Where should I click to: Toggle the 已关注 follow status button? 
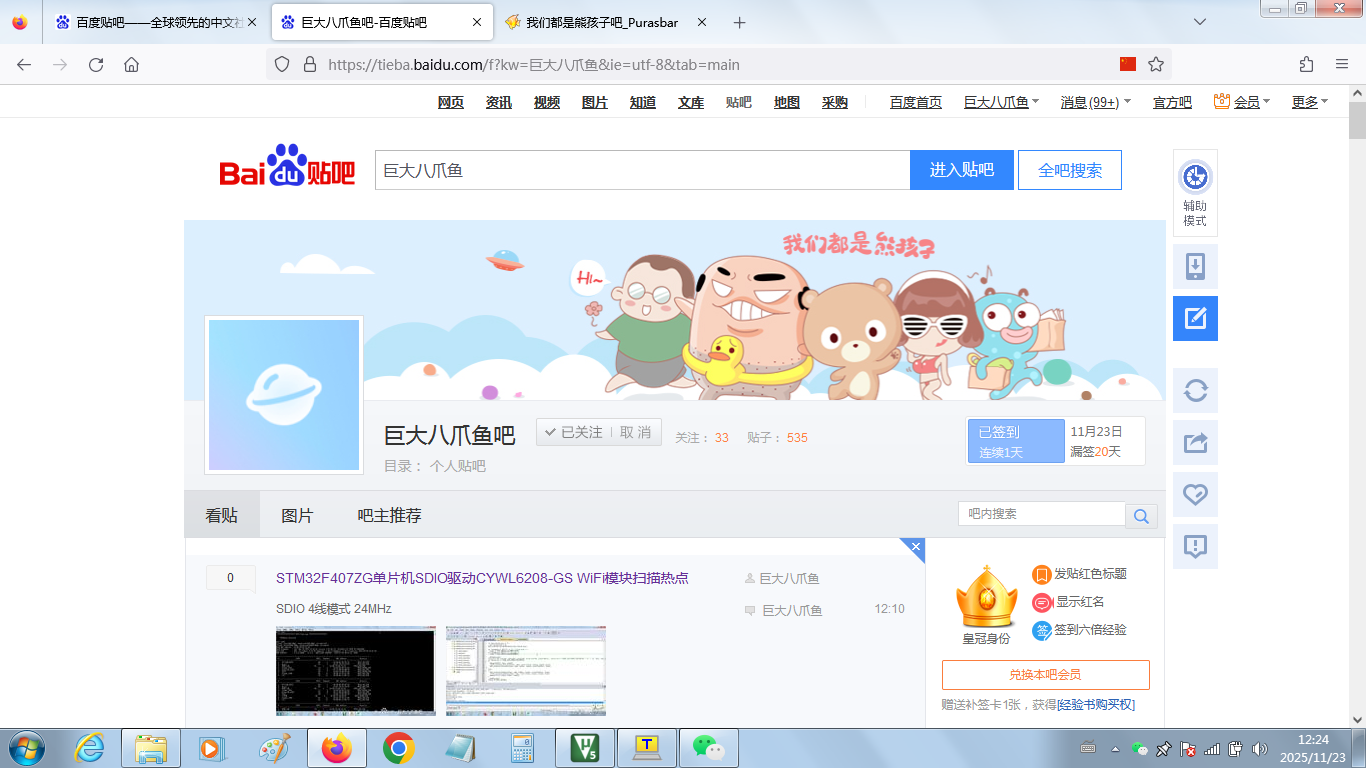tap(574, 432)
